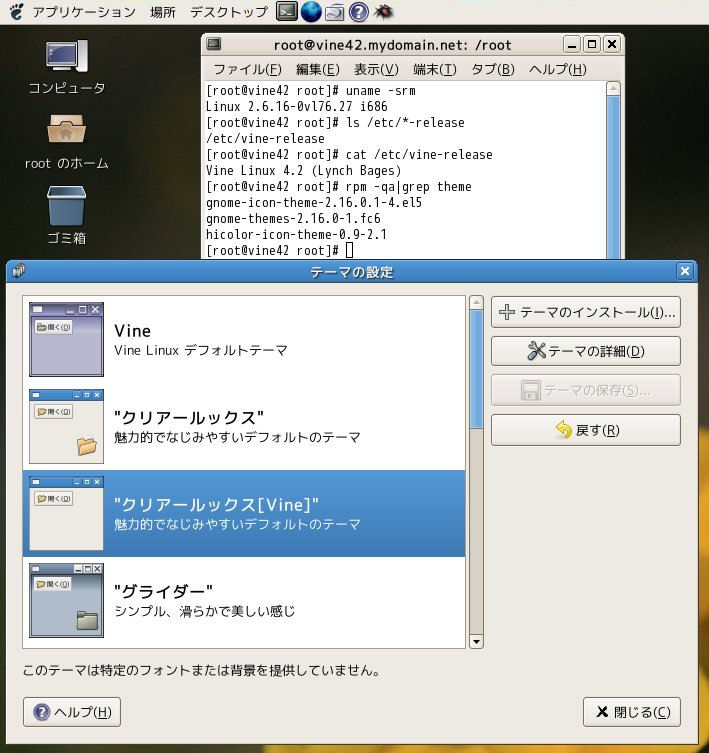Select the "グライダー" theme thumbnail
The image size is (709, 753).
click(x=66, y=600)
